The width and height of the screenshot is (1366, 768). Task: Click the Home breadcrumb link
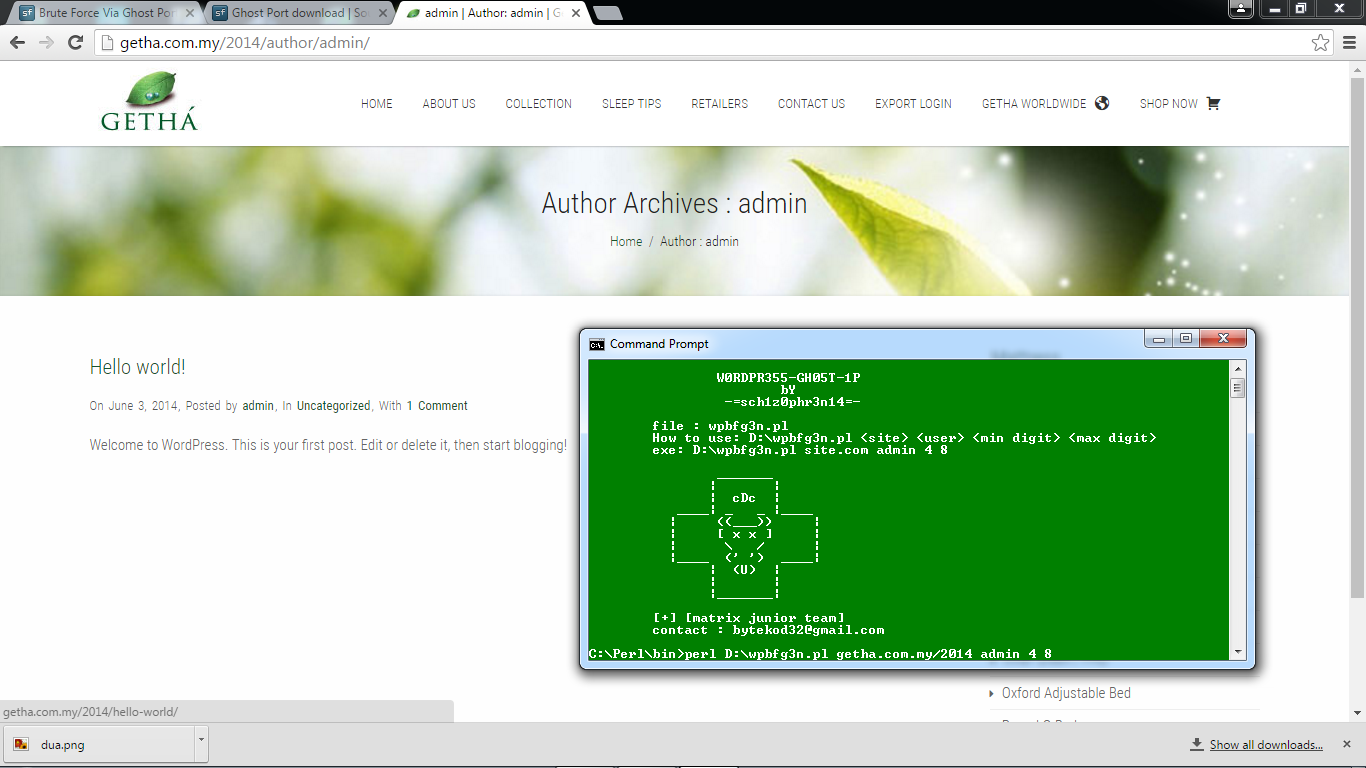pos(626,241)
